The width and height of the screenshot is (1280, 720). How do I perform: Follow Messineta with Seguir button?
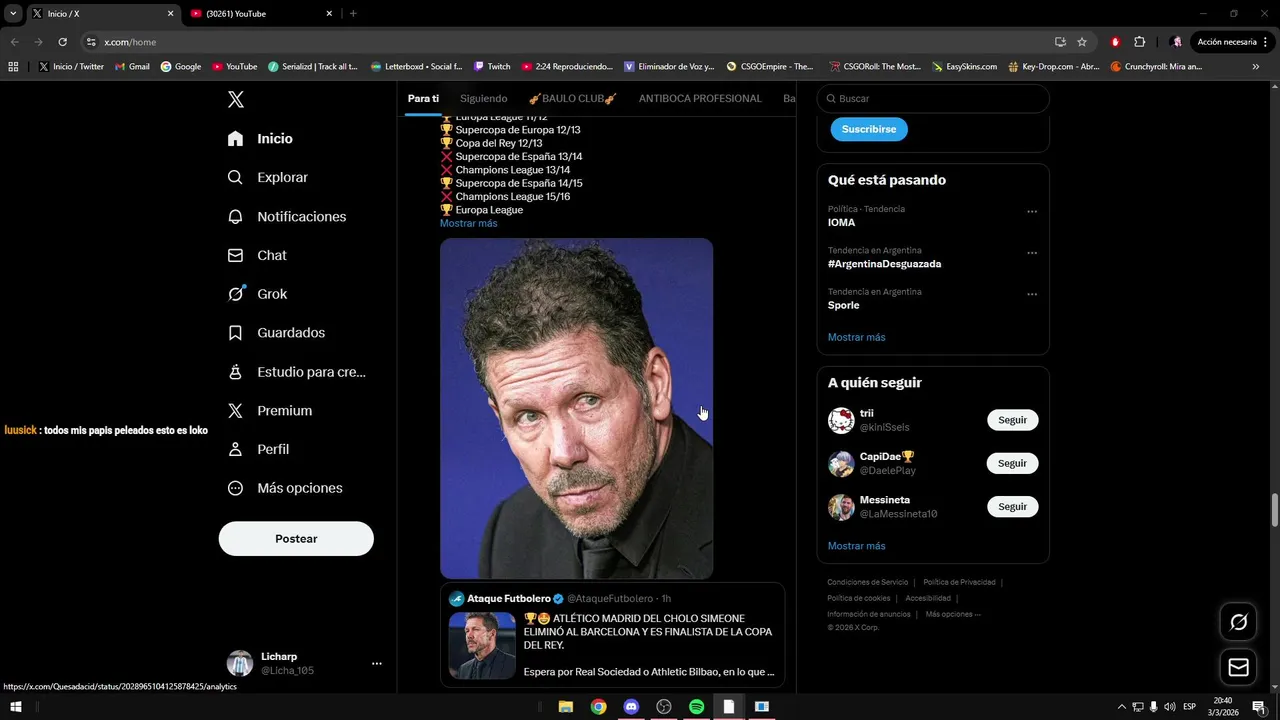[1012, 506]
